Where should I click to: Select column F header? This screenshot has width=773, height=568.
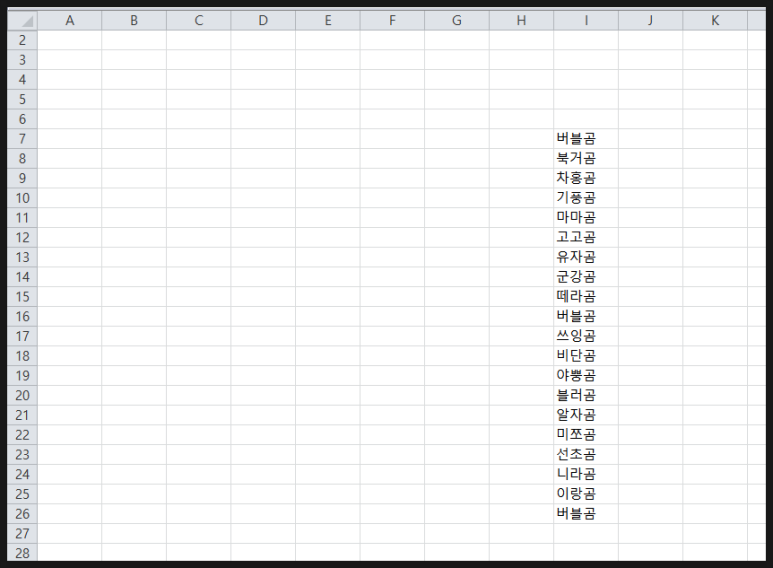392,20
